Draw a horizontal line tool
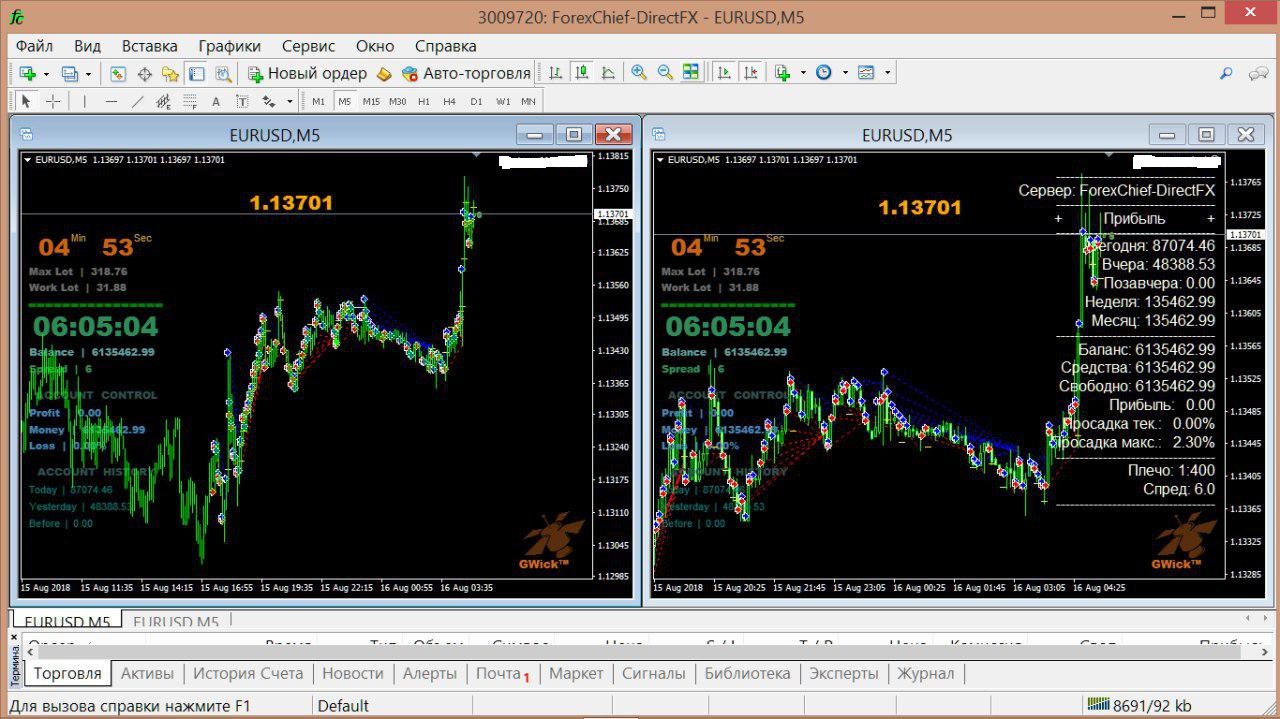This screenshot has width=1280, height=719. [111, 101]
